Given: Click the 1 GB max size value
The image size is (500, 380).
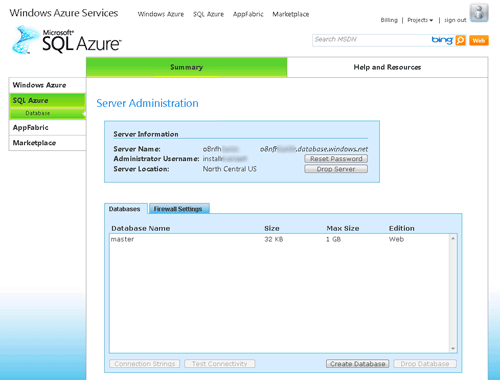Looking at the screenshot, I should point(333,239).
